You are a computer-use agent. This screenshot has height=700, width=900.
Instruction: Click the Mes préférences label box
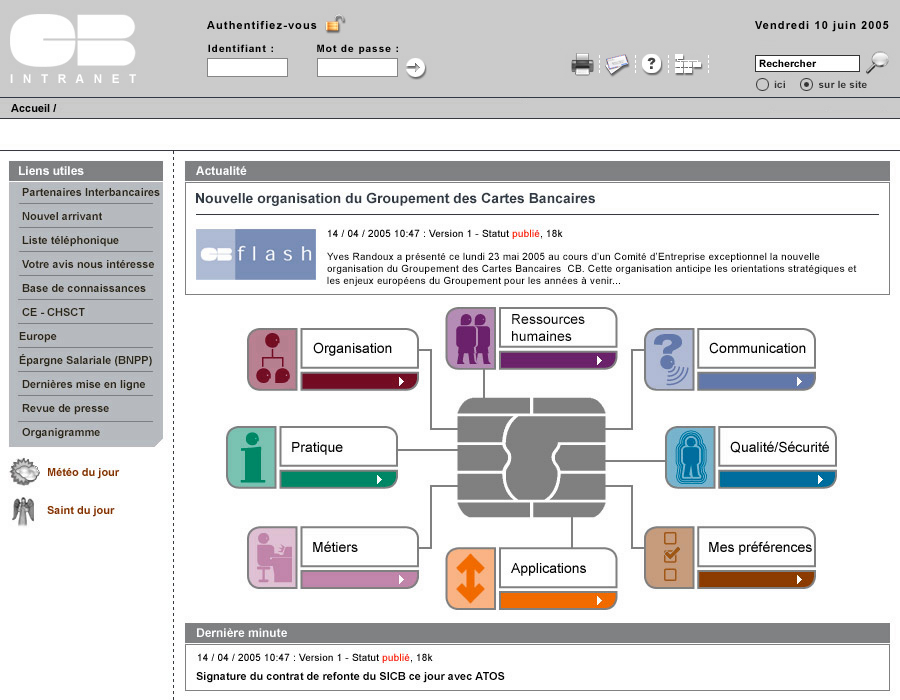click(757, 547)
